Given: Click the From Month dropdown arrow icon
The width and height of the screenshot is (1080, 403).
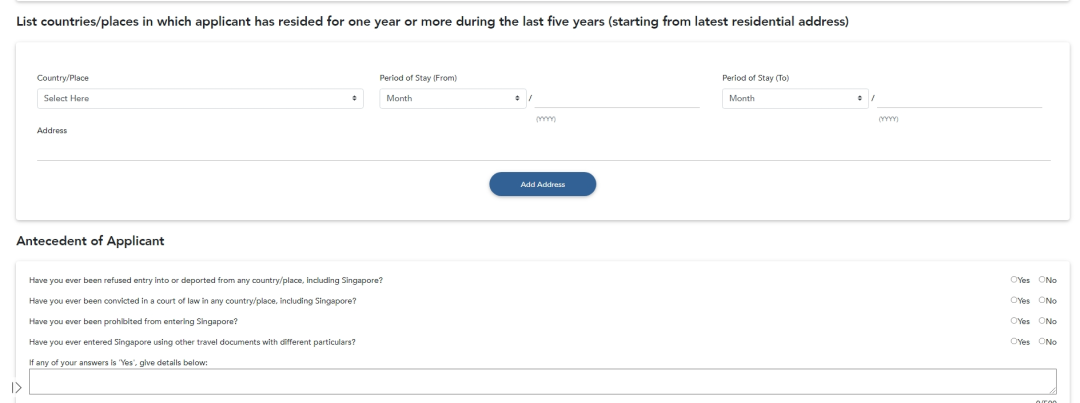Looking at the screenshot, I should click(517, 99).
